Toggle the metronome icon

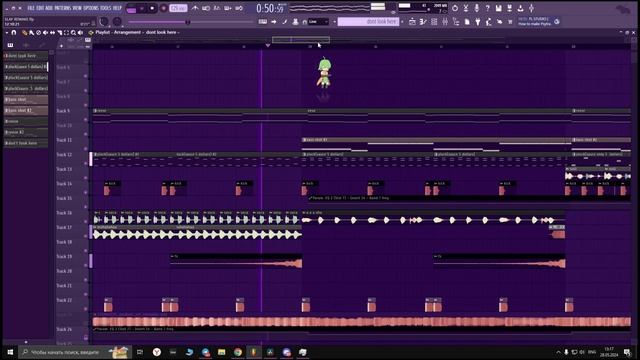click(195, 8)
